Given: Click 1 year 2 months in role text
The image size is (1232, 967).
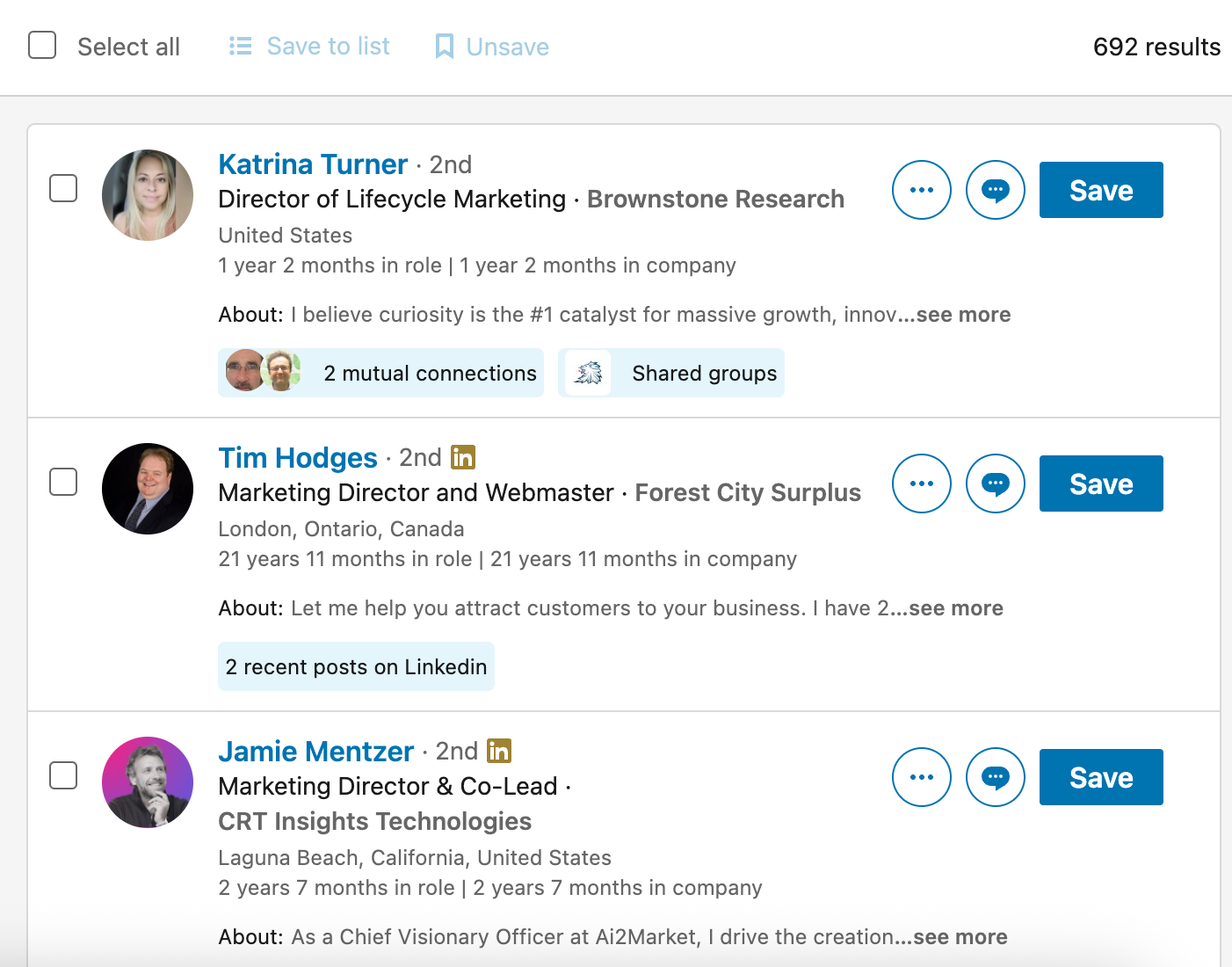Looking at the screenshot, I should (330, 265).
